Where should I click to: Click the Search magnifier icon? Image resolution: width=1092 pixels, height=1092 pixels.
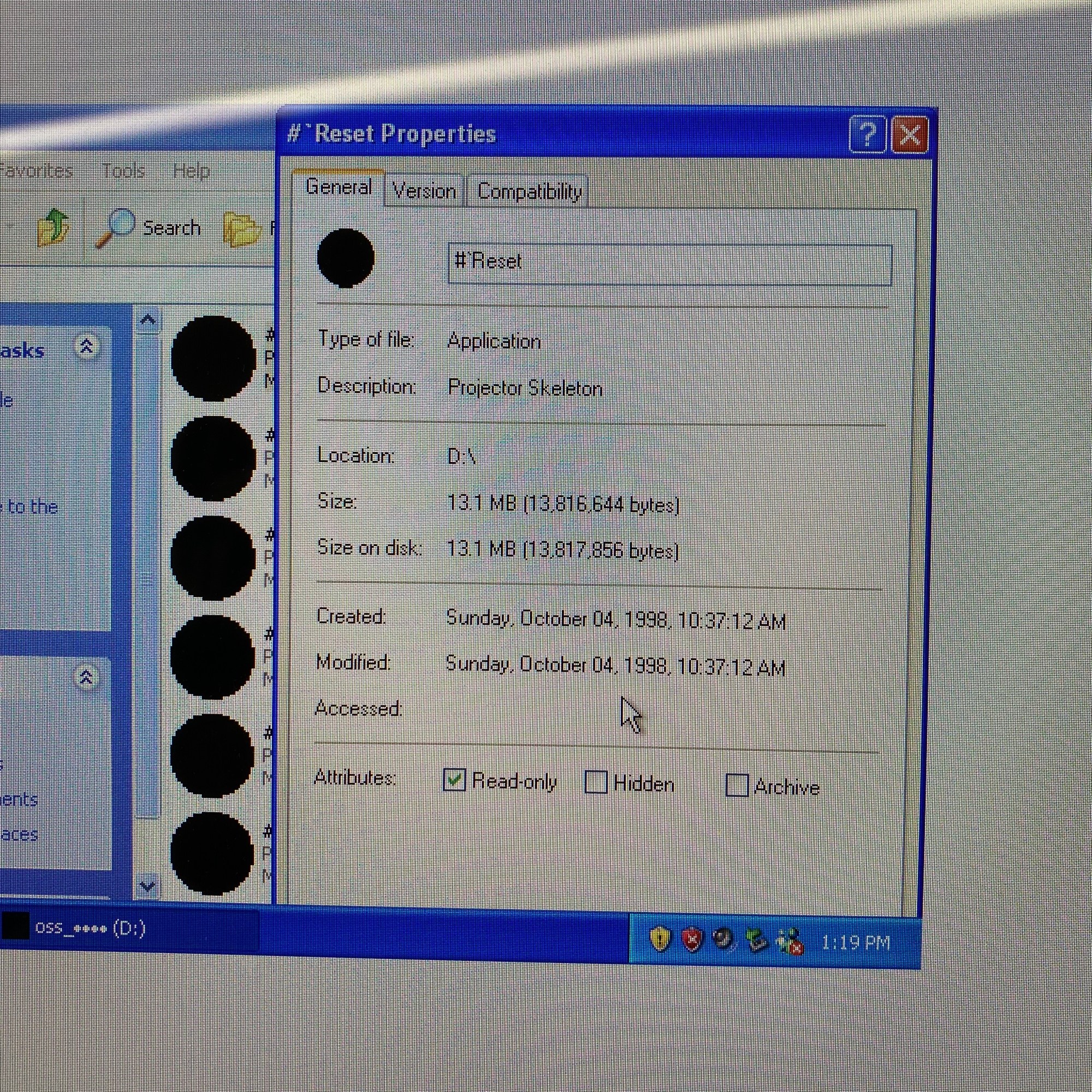[x=115, y=227]
